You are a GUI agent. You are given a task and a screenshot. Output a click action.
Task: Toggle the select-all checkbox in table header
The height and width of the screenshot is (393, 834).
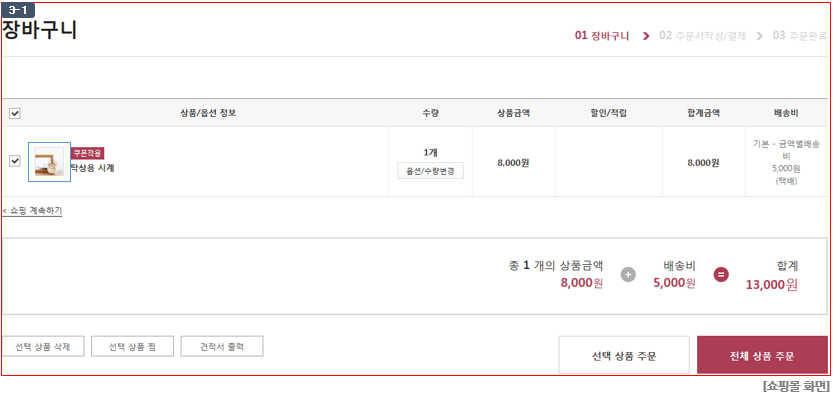[15, 113]
